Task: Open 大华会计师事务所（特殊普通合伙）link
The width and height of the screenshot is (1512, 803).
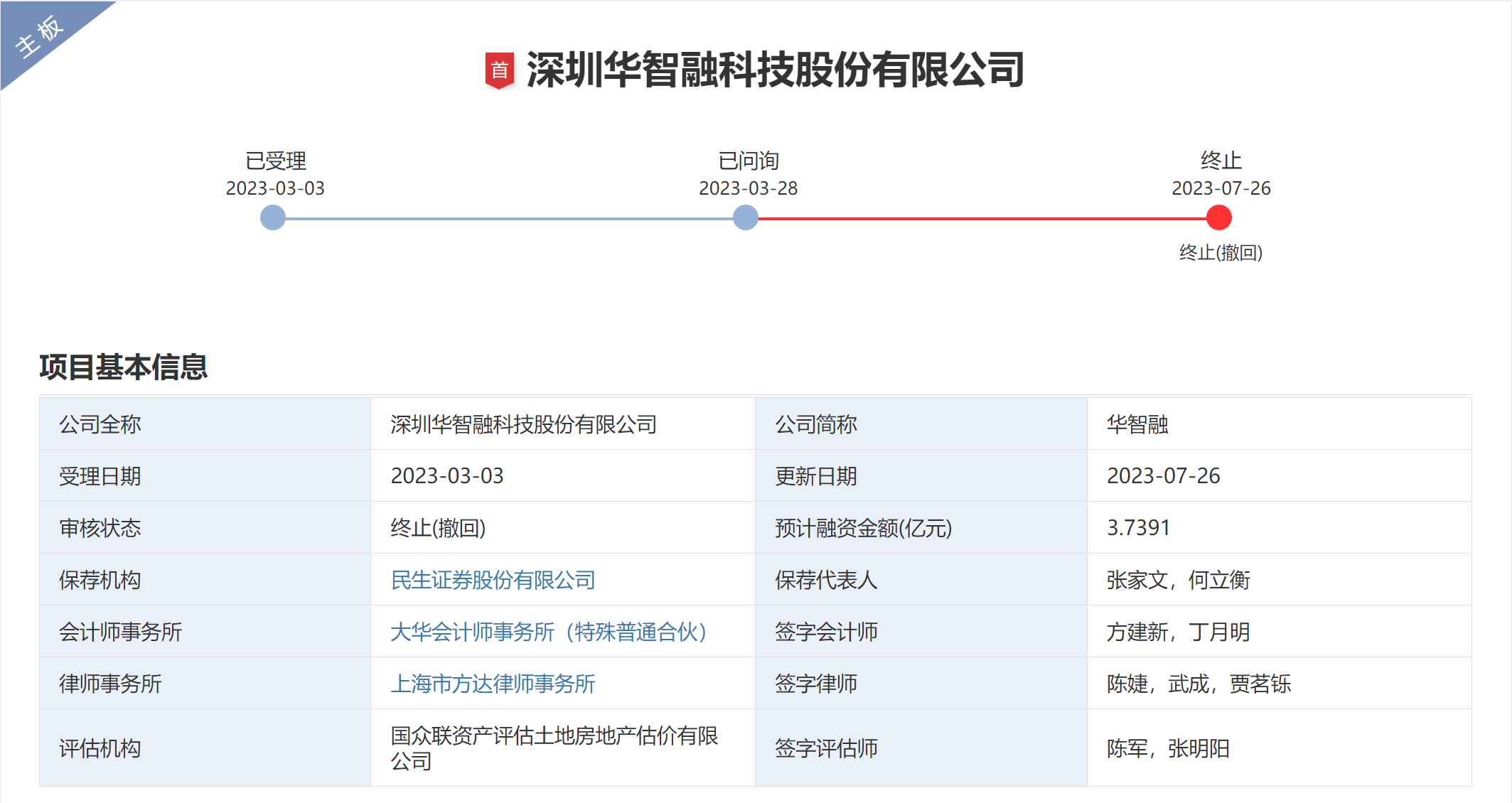Action: (x=549, y=632)
